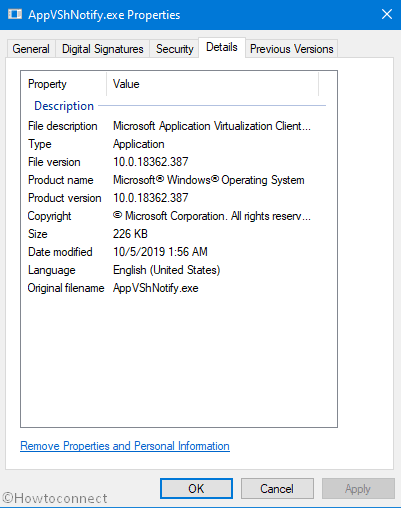Viewport: 401px width, 508px height.
Task: Switch to the General tab
Action: [x=31, y=49]
